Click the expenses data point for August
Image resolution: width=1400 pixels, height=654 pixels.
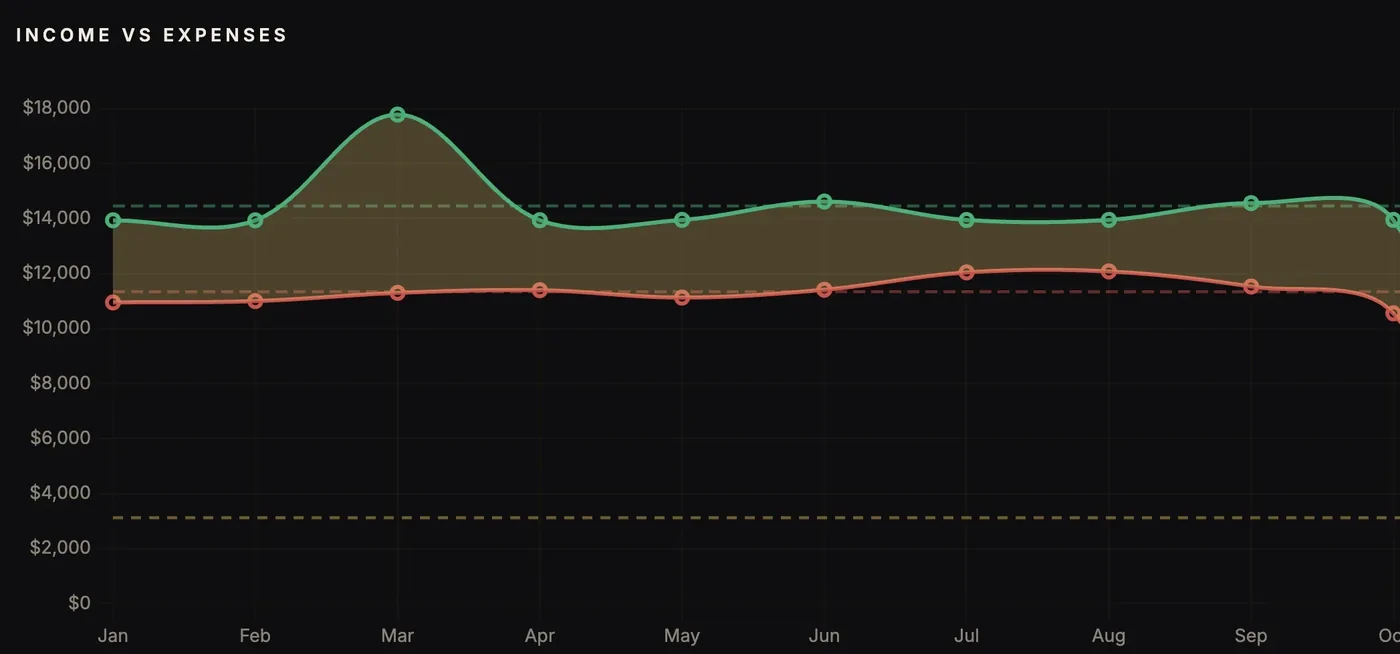[x=1108, y=271]
